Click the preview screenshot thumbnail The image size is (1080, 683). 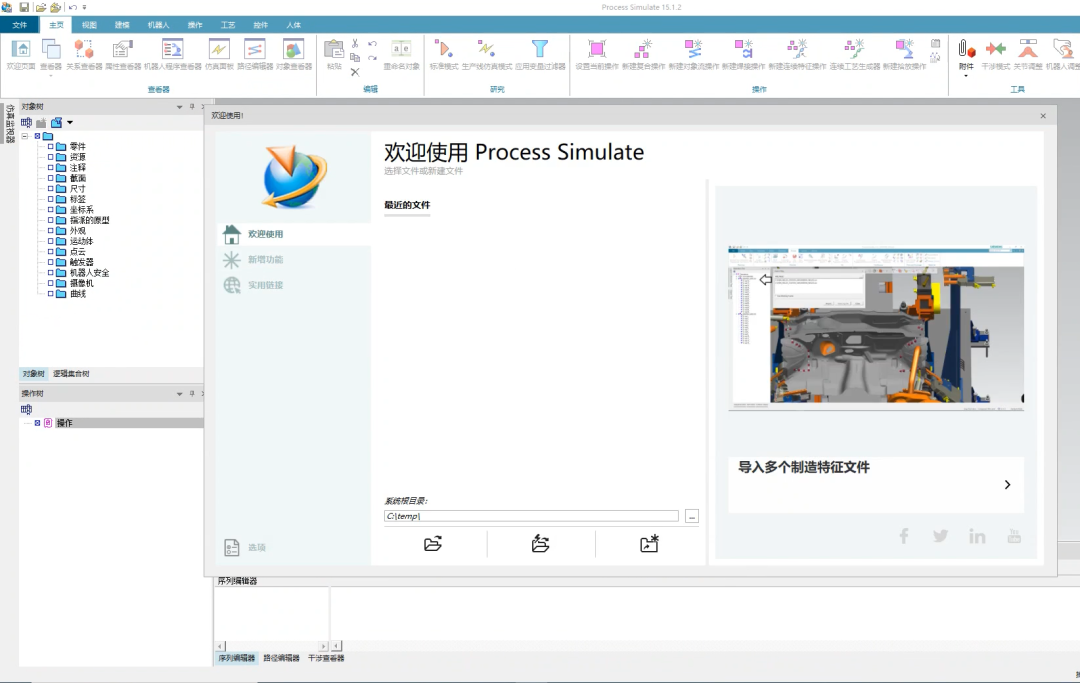point(876,328)
